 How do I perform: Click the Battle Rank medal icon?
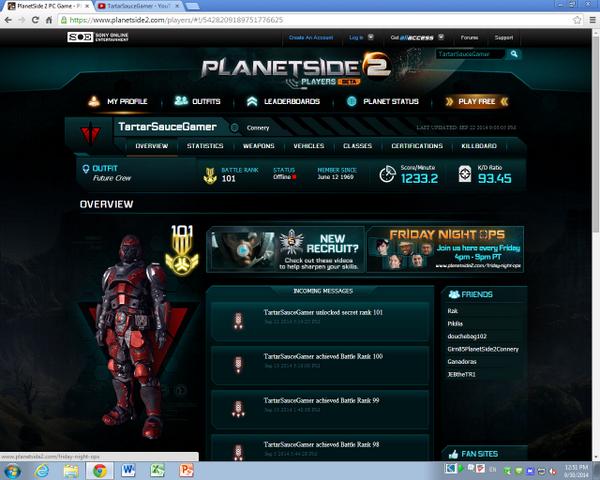[x=210, y=176]
